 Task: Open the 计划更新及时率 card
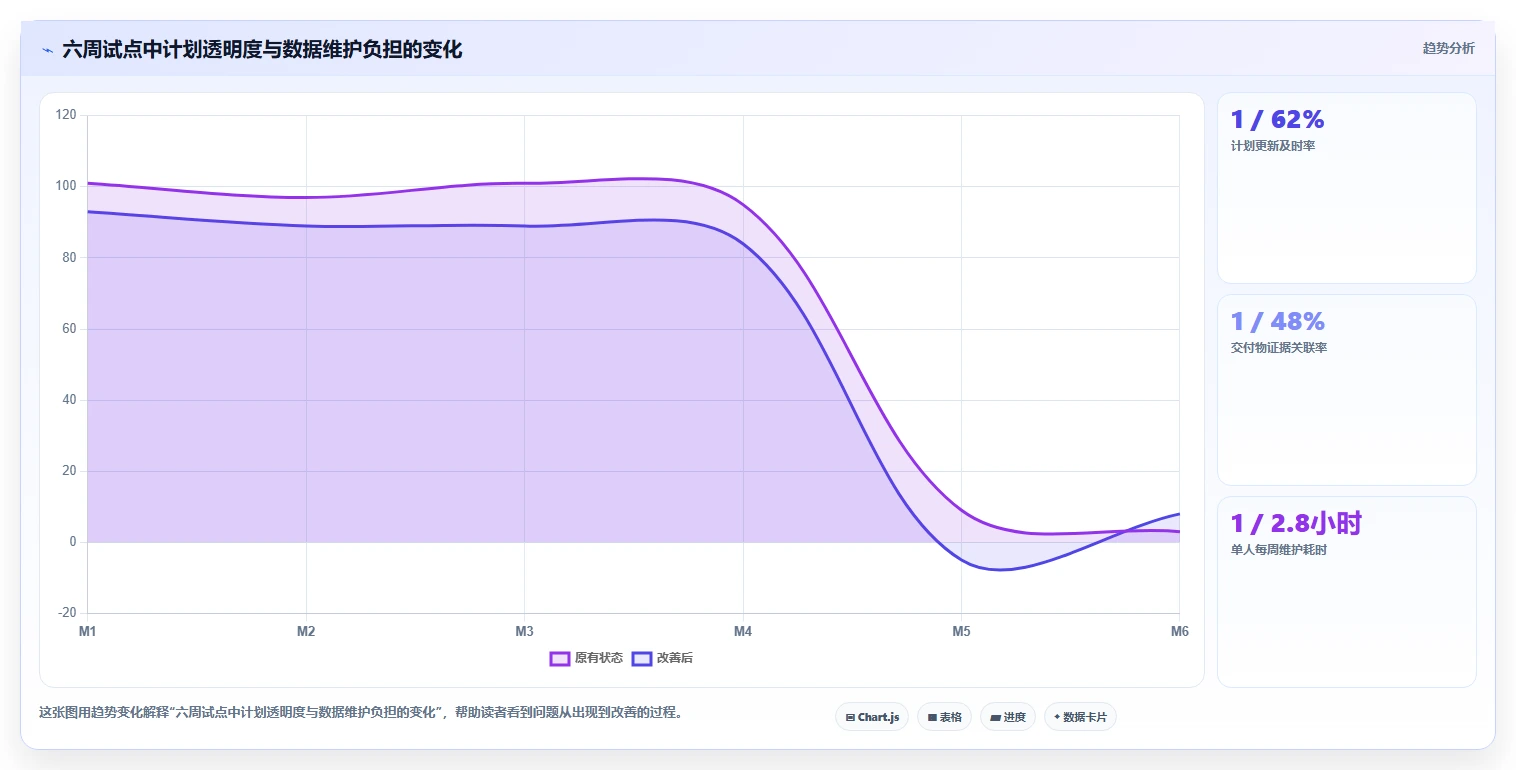click(x=1346, y=188)
